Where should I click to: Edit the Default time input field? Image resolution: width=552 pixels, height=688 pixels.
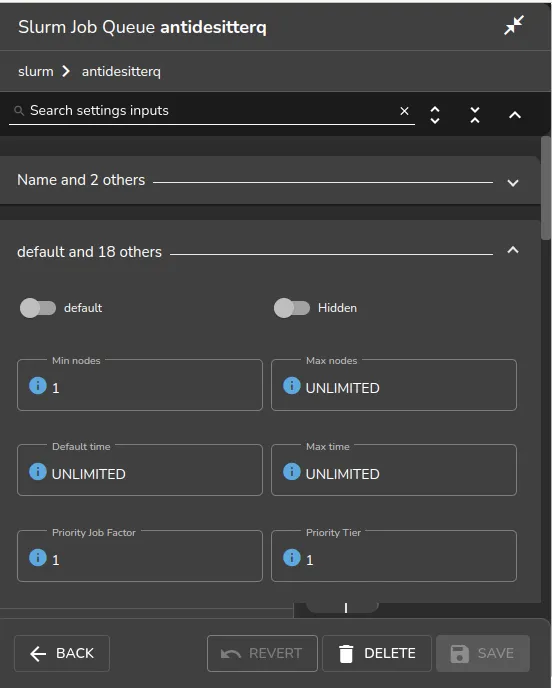tap(140, 470)
